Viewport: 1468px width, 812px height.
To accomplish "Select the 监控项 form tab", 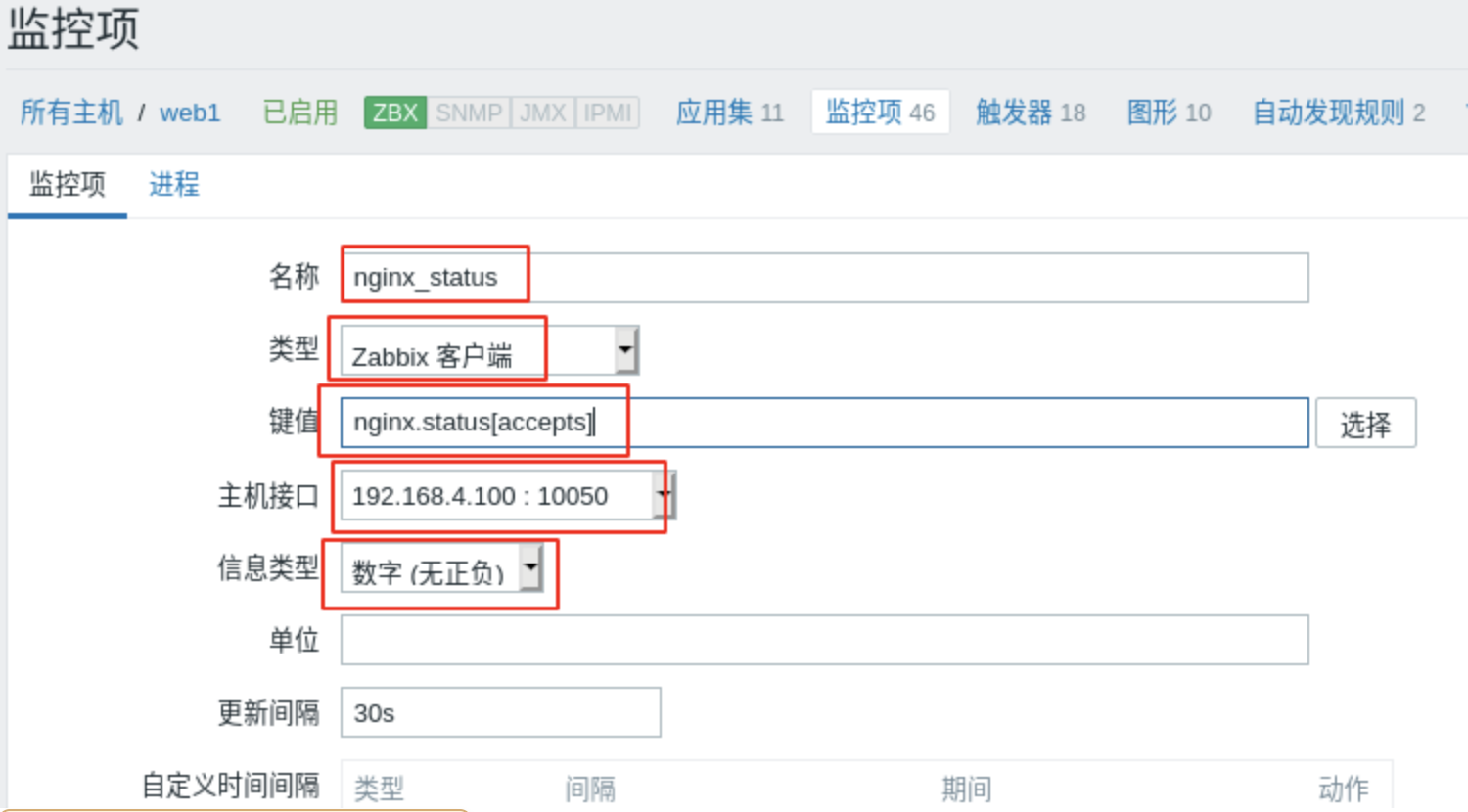I will tap(68, 184).
